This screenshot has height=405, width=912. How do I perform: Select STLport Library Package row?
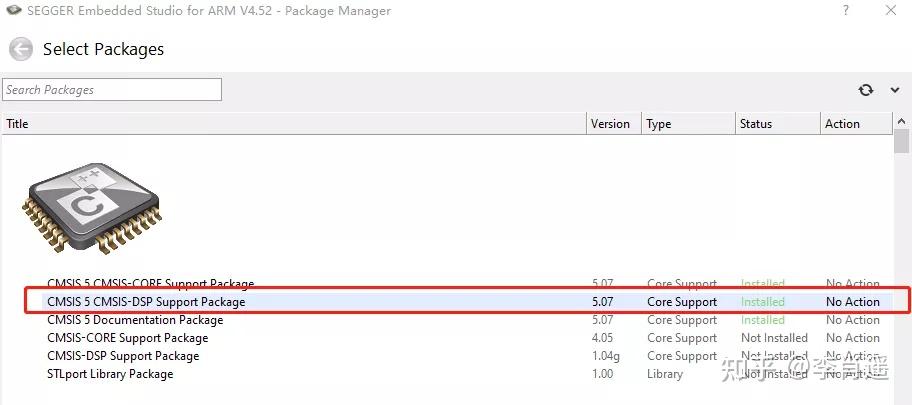coord(110,374)
